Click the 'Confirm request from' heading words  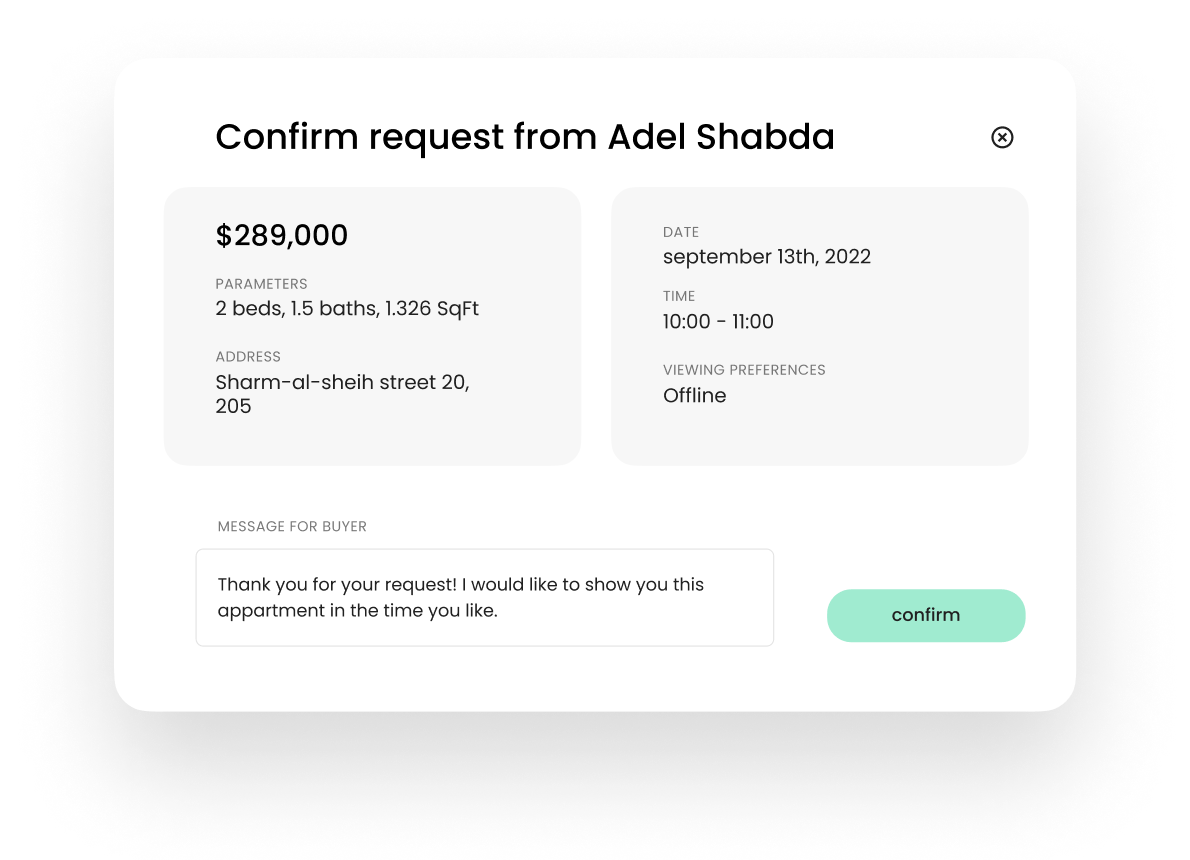[407, 137]
